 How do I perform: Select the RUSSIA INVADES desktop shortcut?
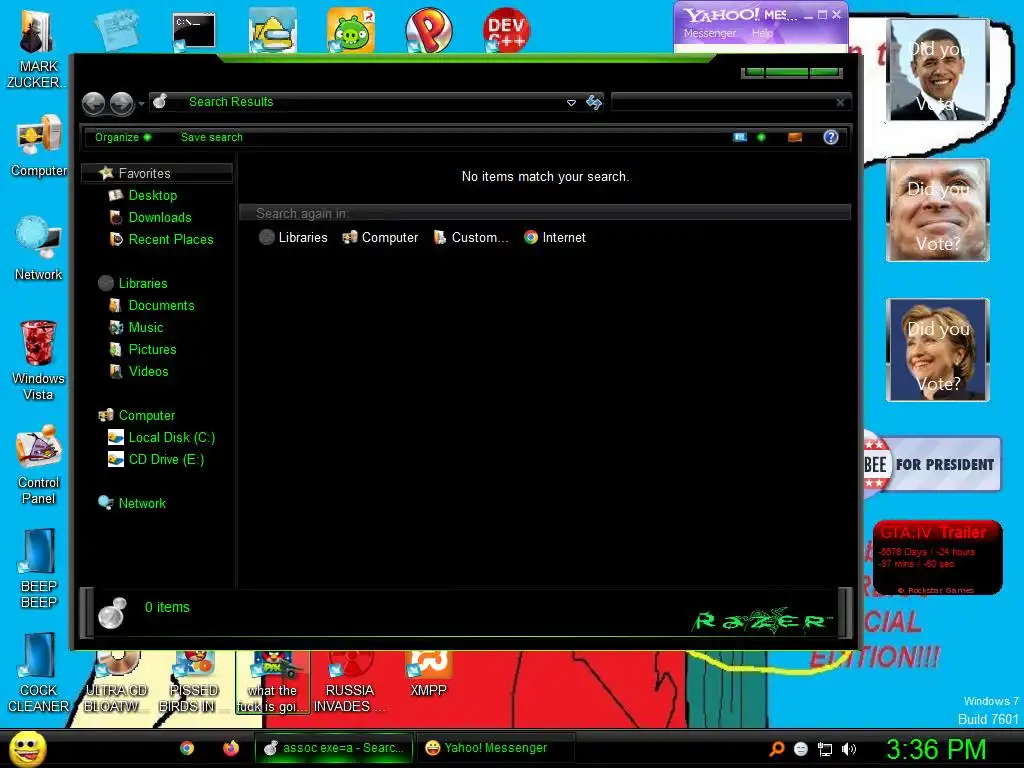(x=350, y=682)
